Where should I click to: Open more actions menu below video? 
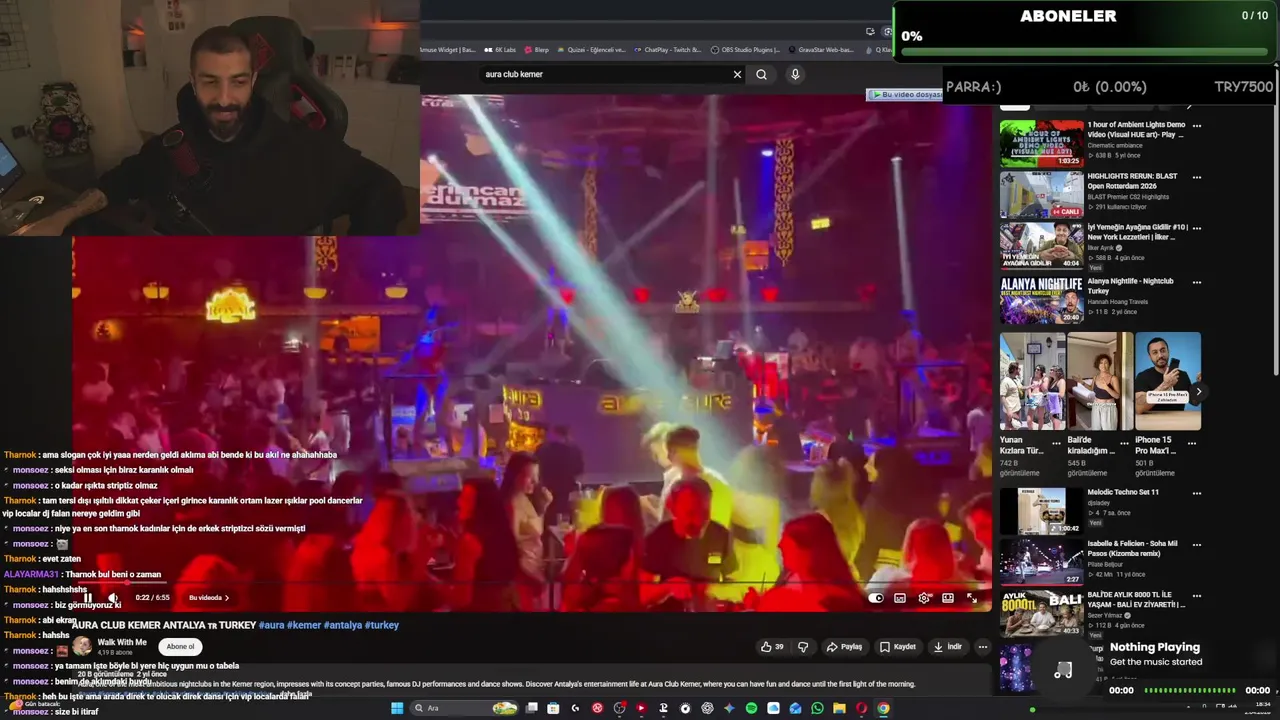pos(982,647)
